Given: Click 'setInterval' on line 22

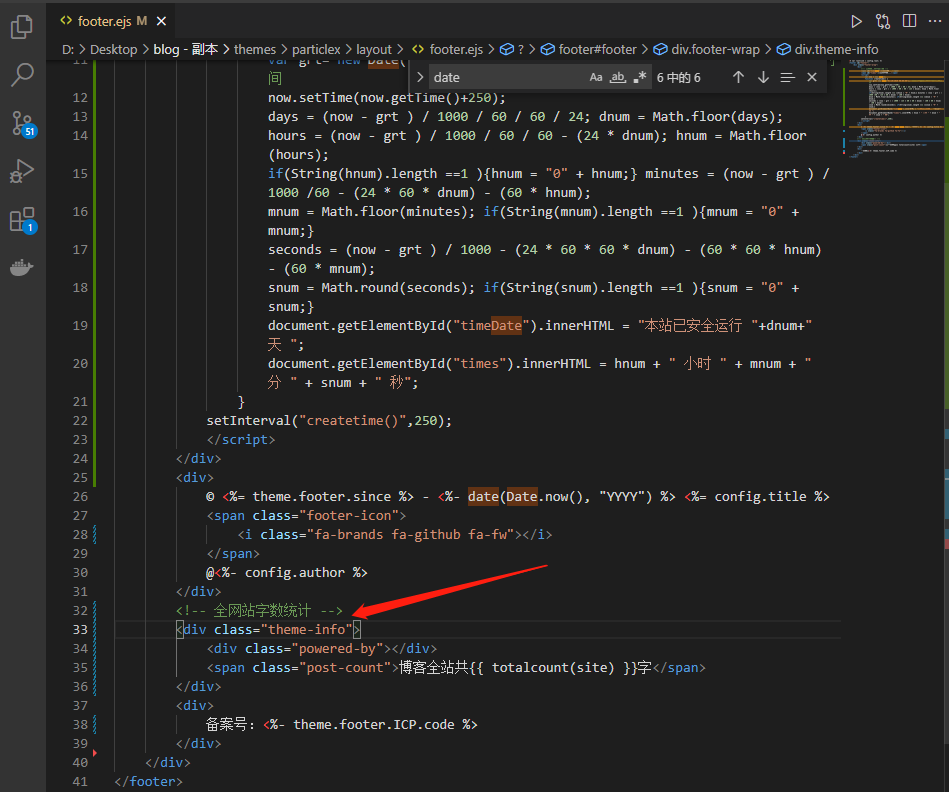Looking at the screenshot, I should [x=248, y=421].
